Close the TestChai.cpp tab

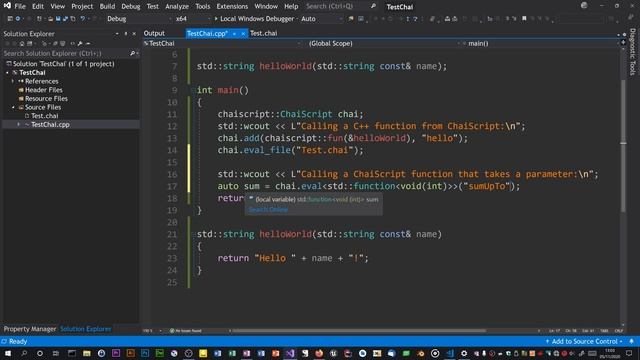click(243, 33)
